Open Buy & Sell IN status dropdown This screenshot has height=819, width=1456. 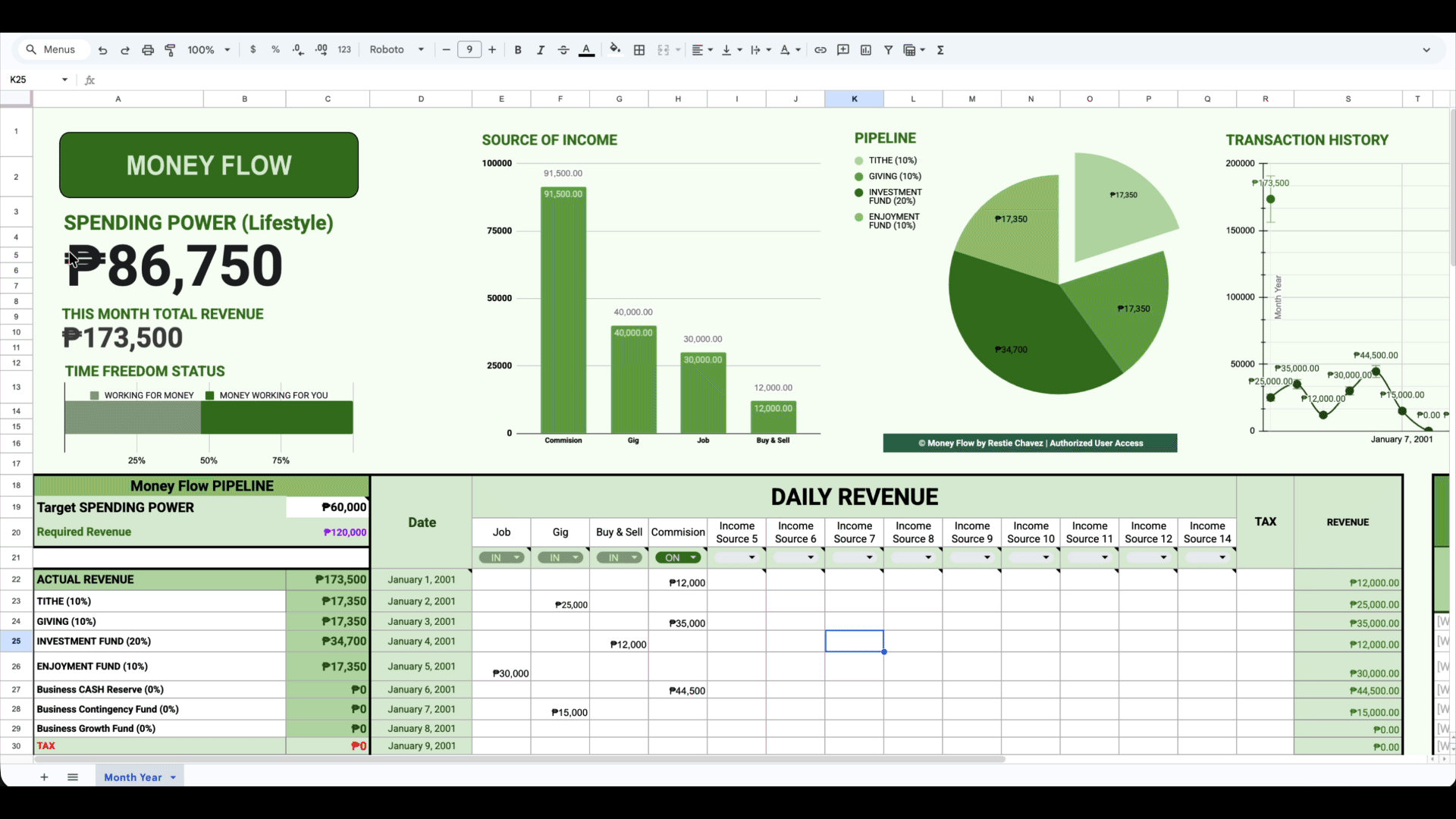point(620,557)
